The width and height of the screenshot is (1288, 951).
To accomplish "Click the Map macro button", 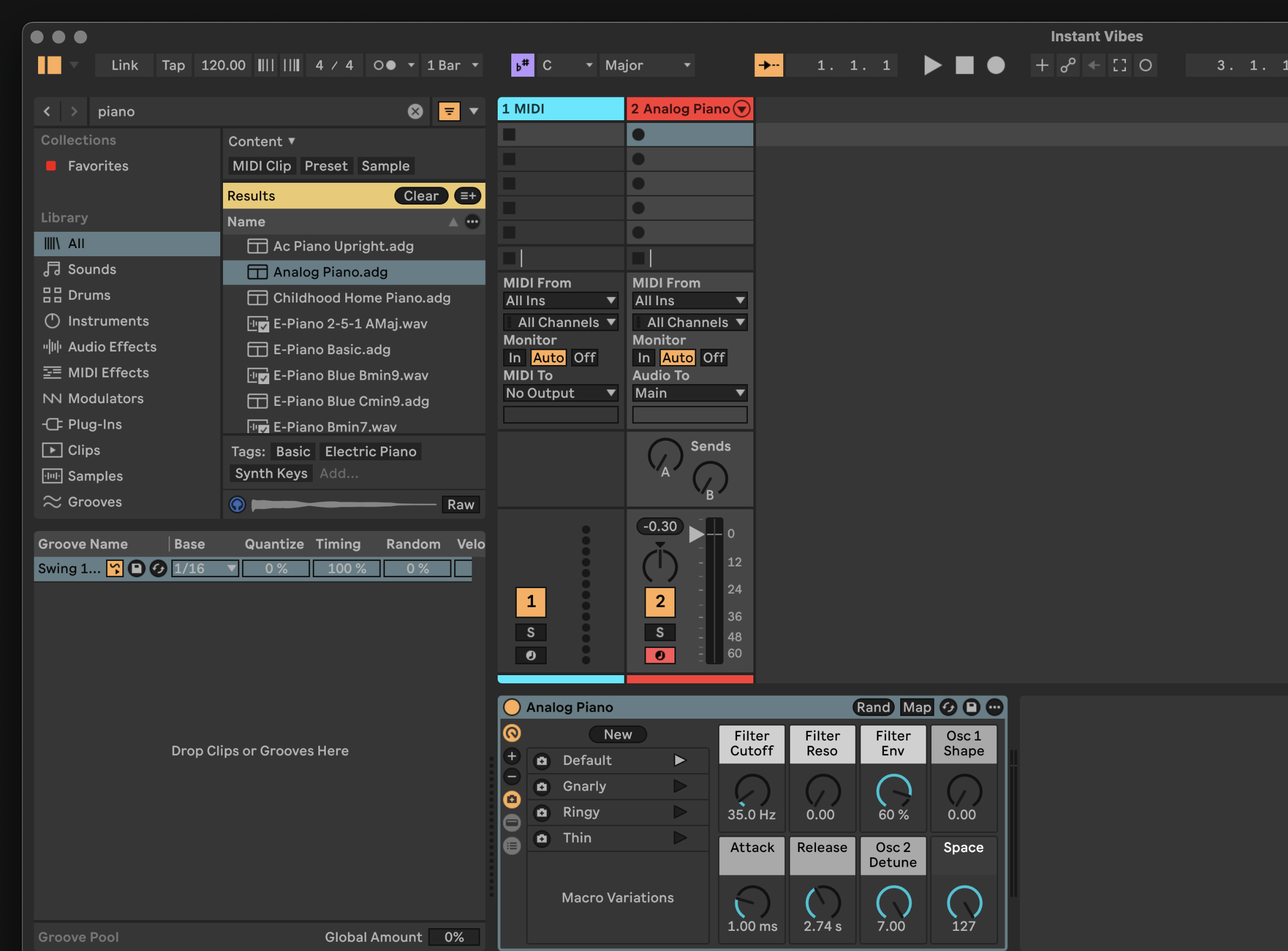I will coord(917,707).
